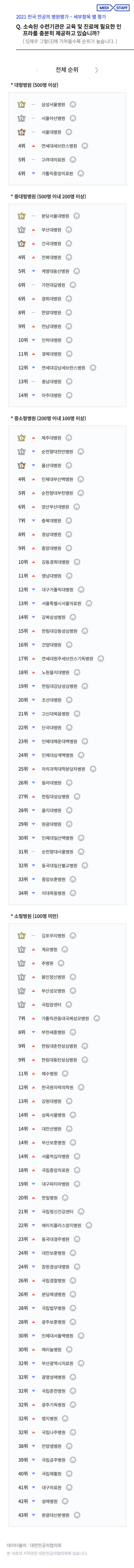Select 대형병원 (500명 이상) section header

(35, 85)
